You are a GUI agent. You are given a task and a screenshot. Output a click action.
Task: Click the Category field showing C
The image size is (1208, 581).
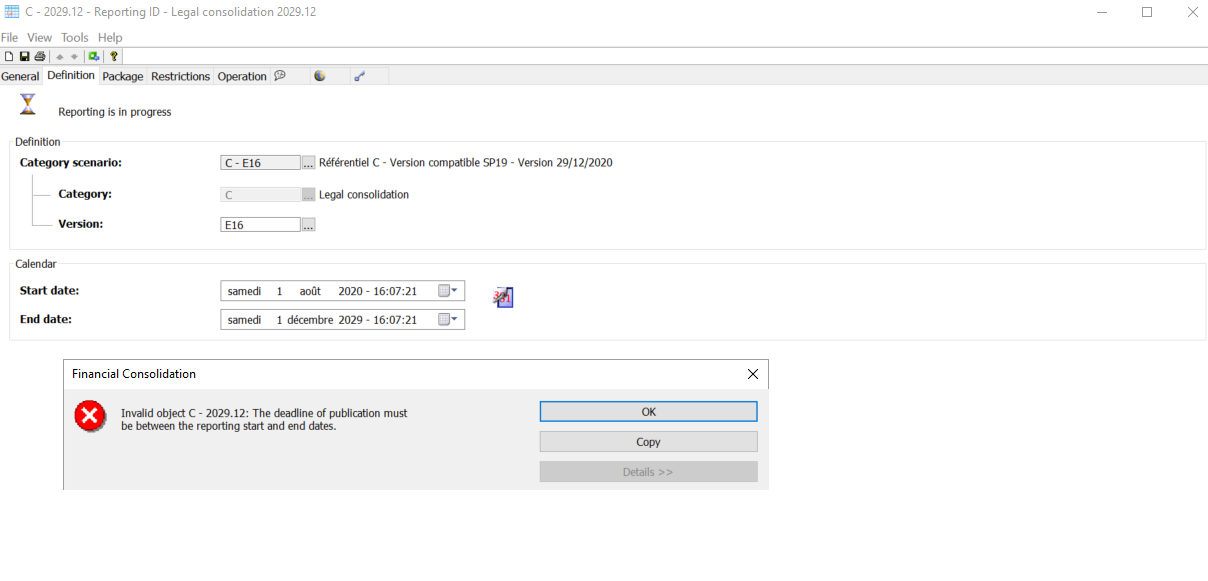point(260,195)
